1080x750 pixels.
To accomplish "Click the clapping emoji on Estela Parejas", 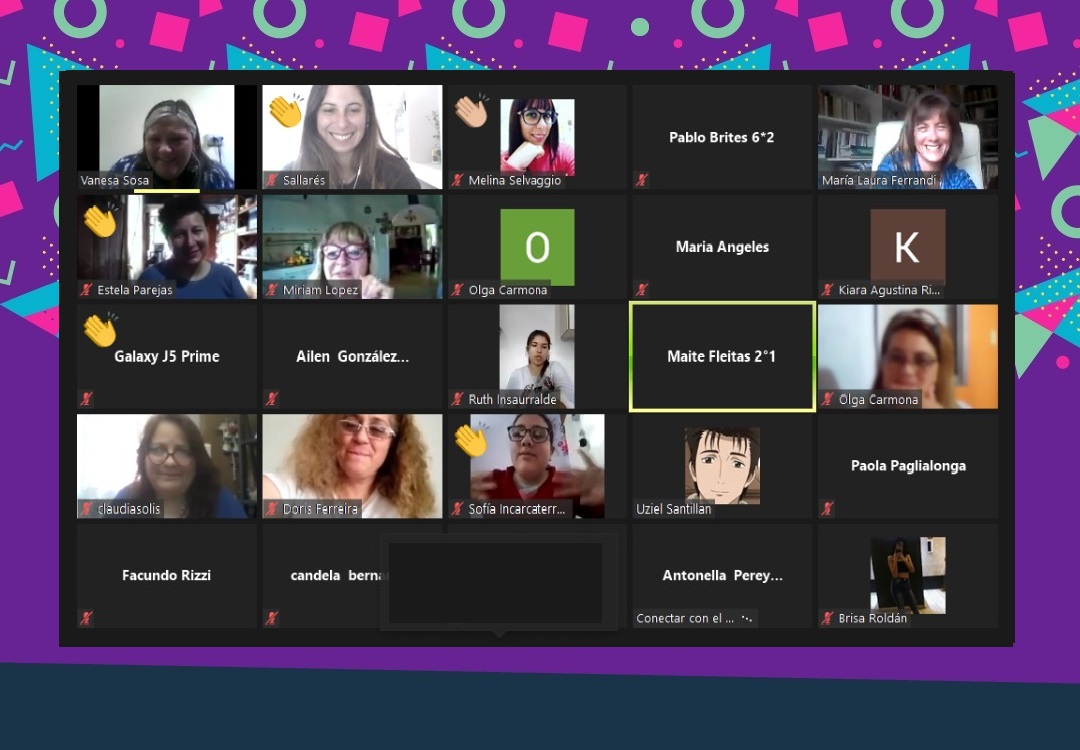I will pyautogui.click(x=100, y=221).
